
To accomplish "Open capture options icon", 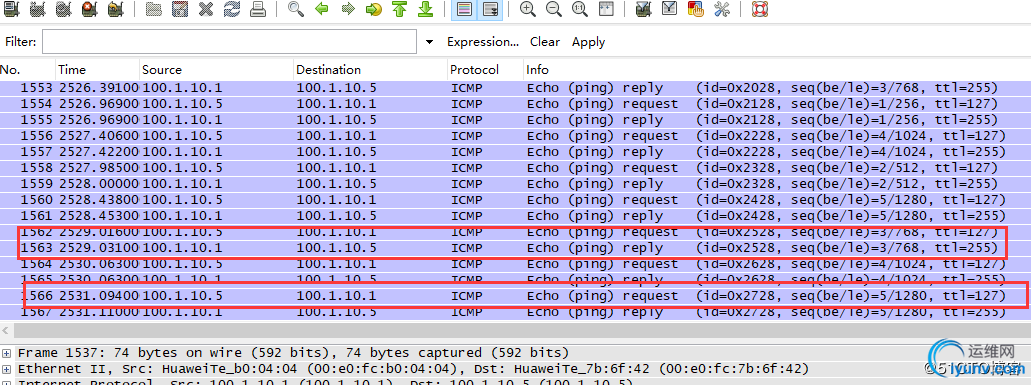I will (x=37, y=9).
